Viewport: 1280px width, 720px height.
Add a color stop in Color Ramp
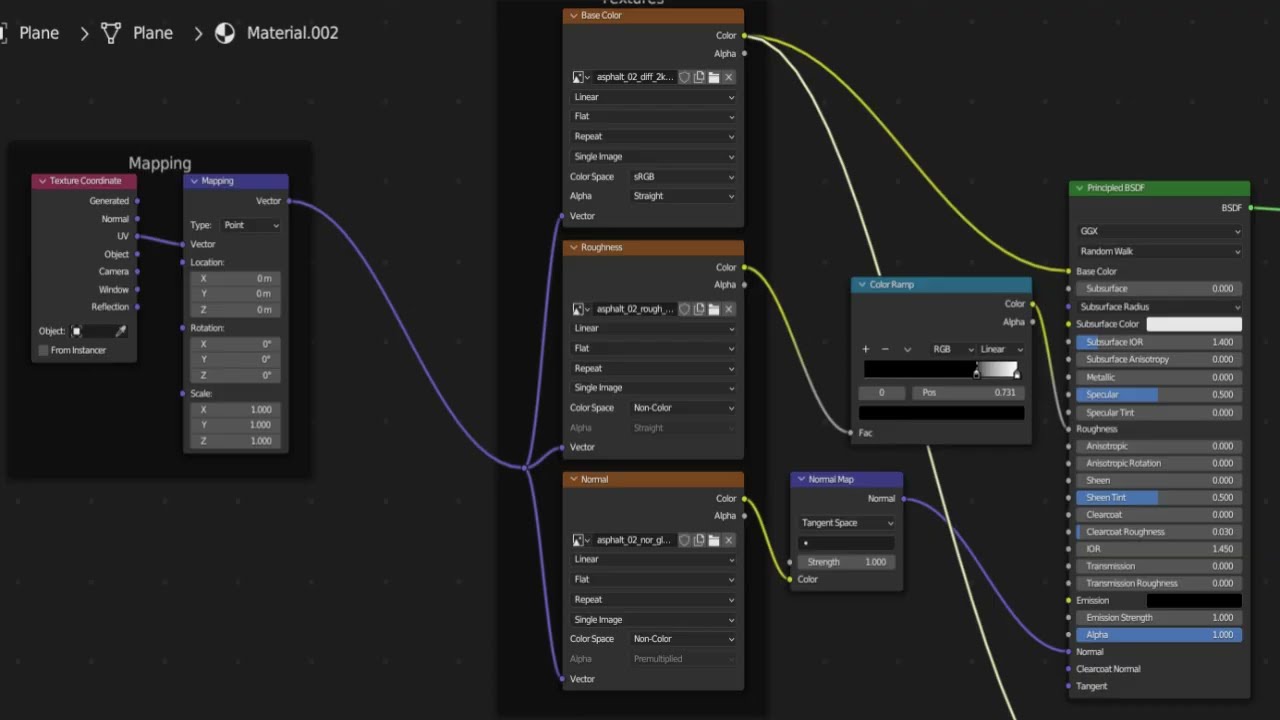point(866,349)
